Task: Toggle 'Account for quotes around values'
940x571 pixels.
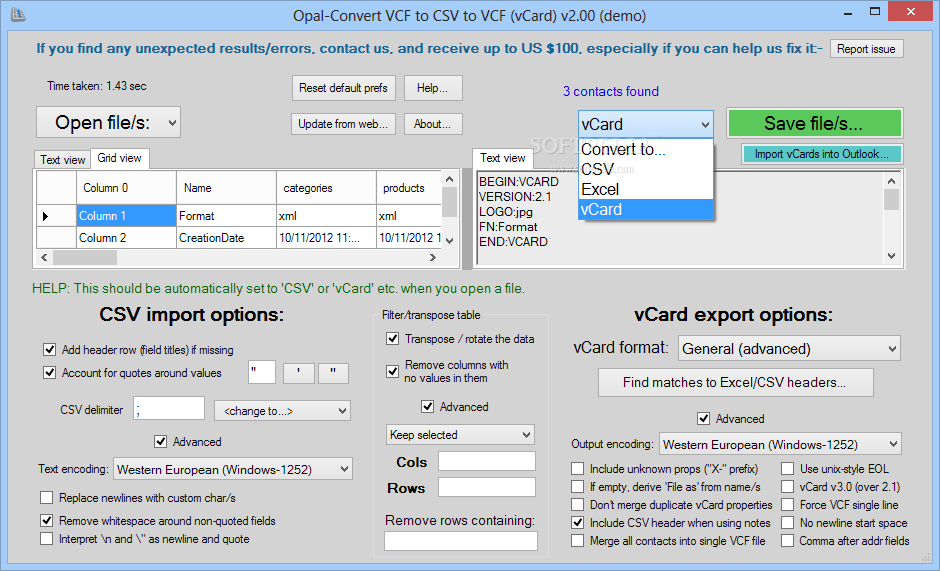Action: point(49,372)
